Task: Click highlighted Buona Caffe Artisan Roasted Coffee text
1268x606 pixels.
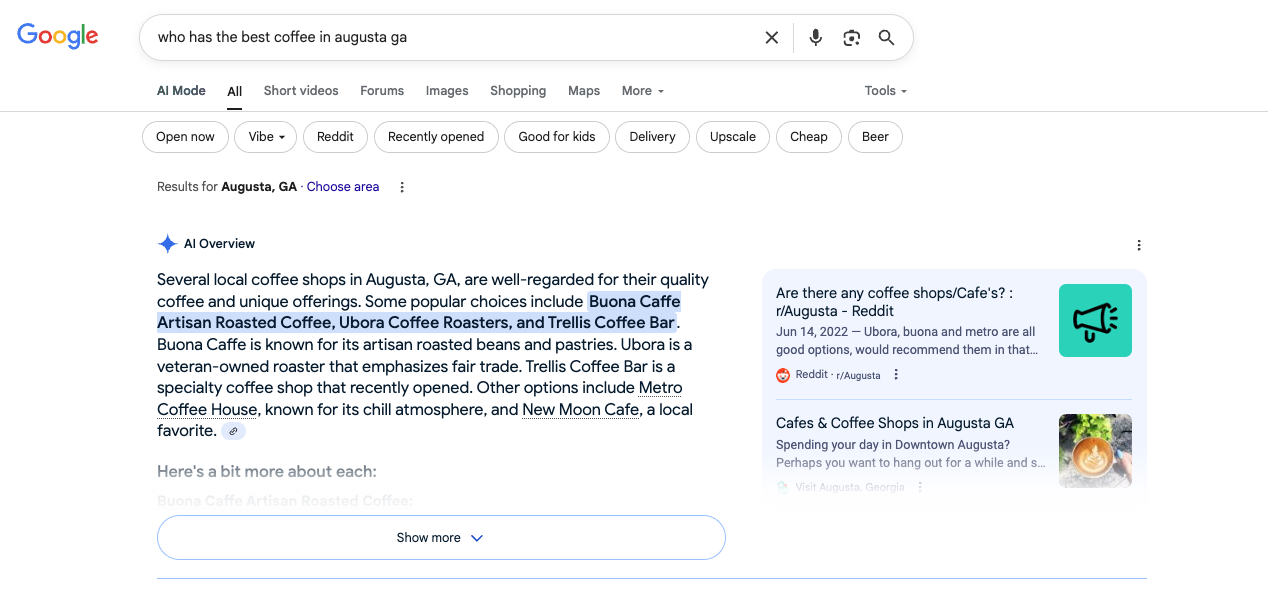Action: coord(418,312)
